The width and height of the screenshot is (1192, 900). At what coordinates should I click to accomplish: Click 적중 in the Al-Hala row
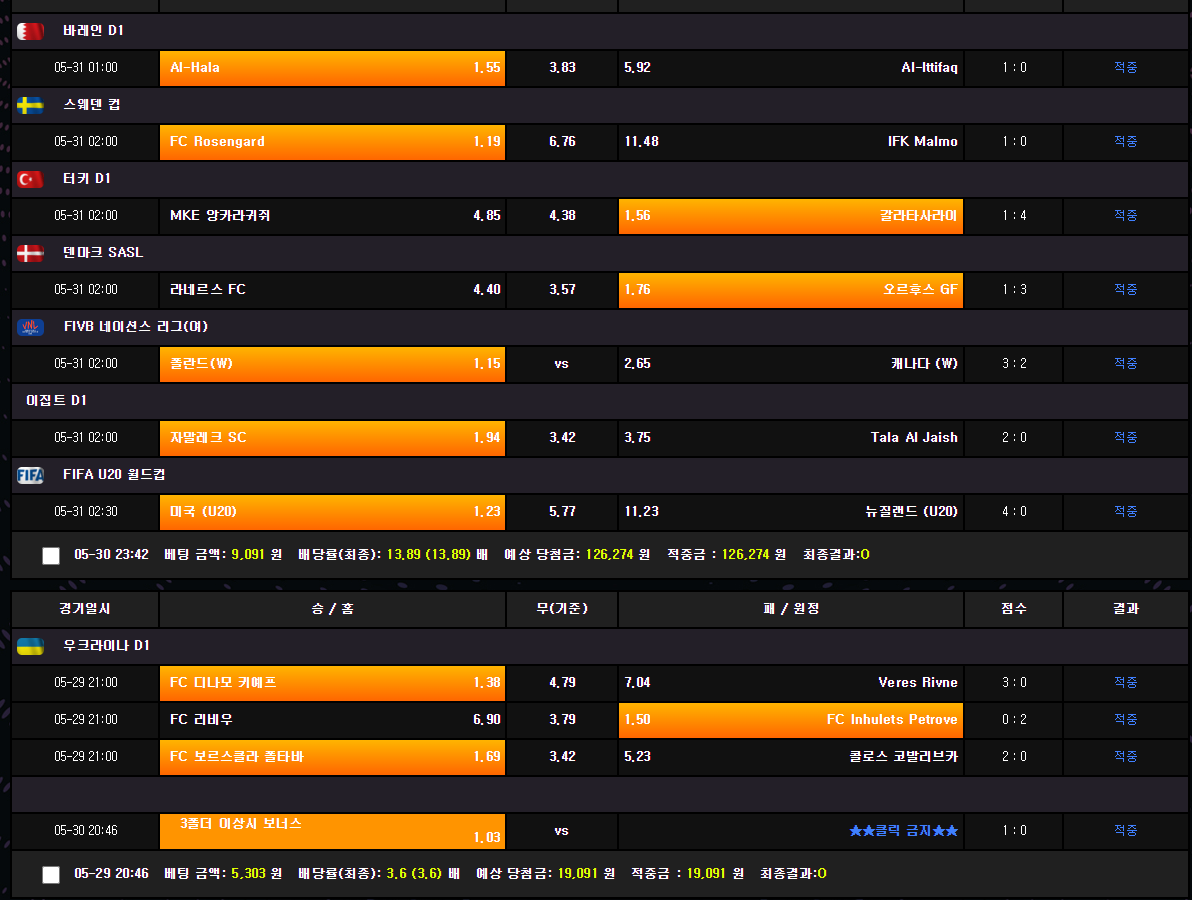point(1125,68)
